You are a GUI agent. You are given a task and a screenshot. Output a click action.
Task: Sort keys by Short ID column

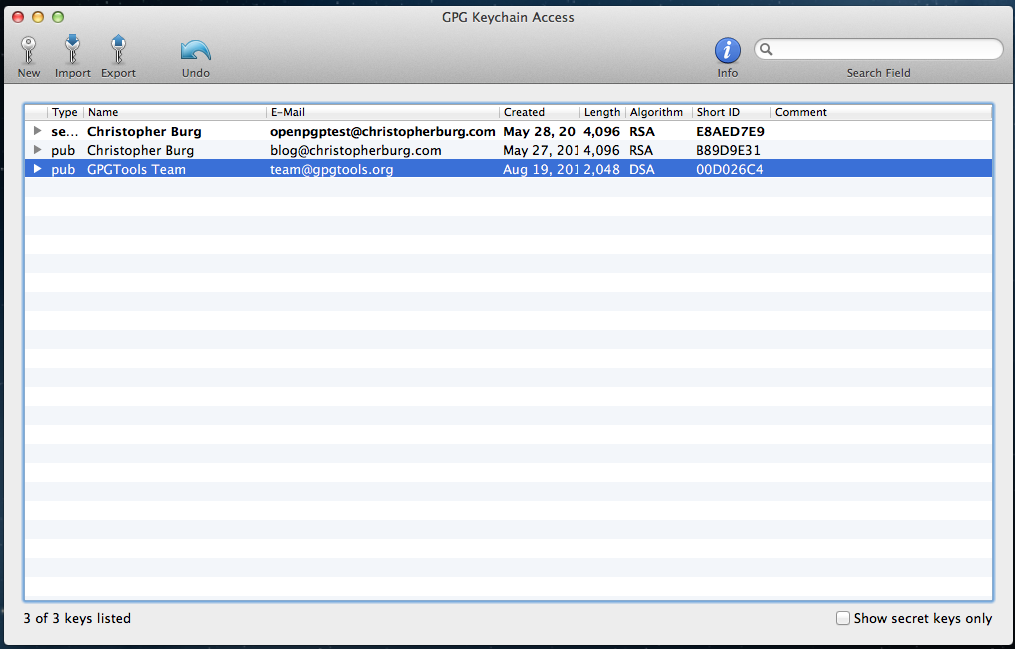pos(731,112)
